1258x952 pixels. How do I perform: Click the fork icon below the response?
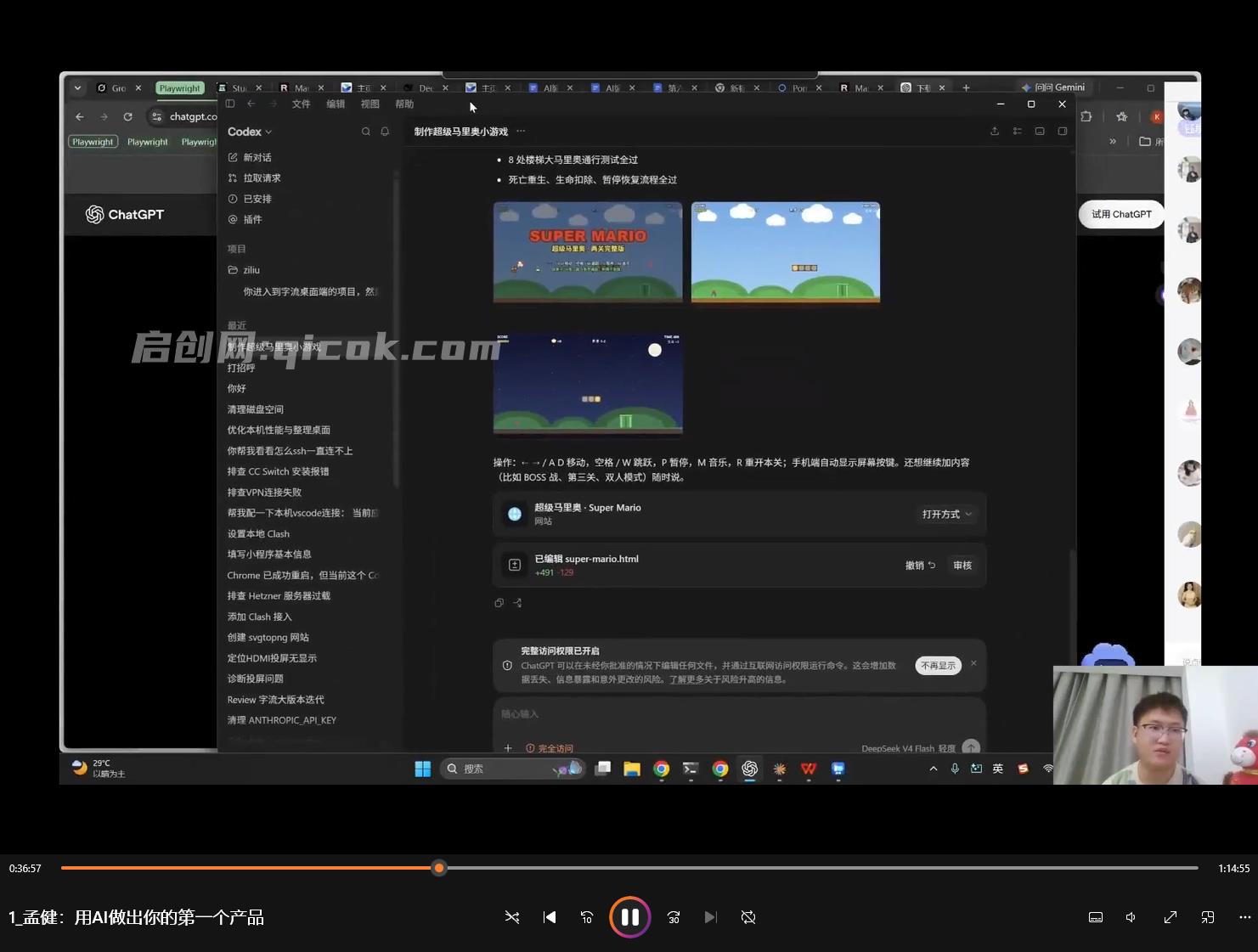click(x=517, y=603)
